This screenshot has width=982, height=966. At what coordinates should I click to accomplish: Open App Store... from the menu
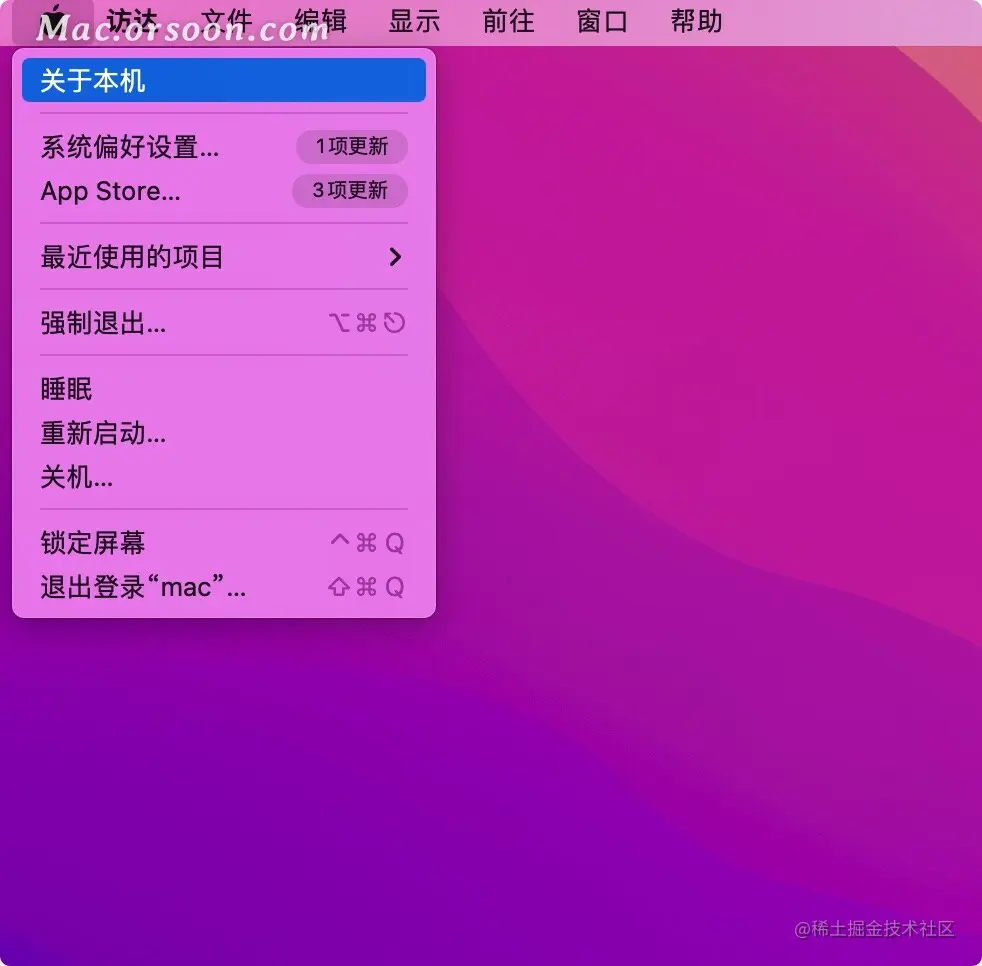(x=224, y=191)
